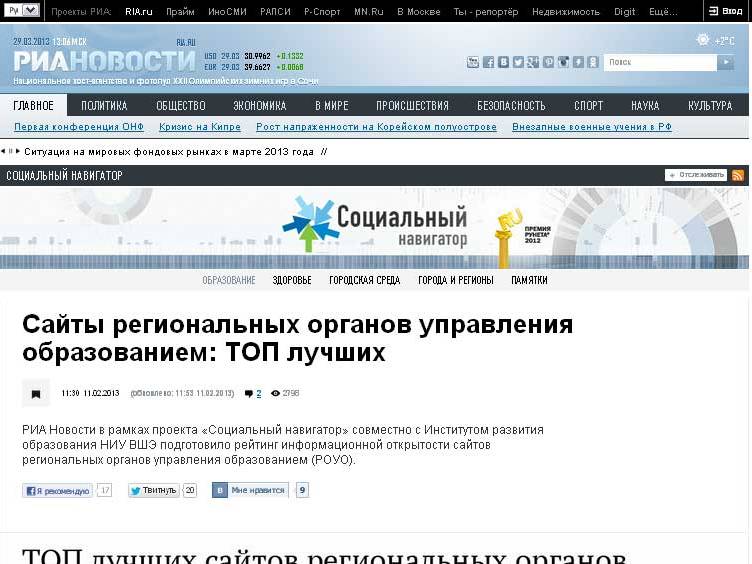Click the ticker previous arrow
Screen dimensions: 752x564
tap(3, 152)
